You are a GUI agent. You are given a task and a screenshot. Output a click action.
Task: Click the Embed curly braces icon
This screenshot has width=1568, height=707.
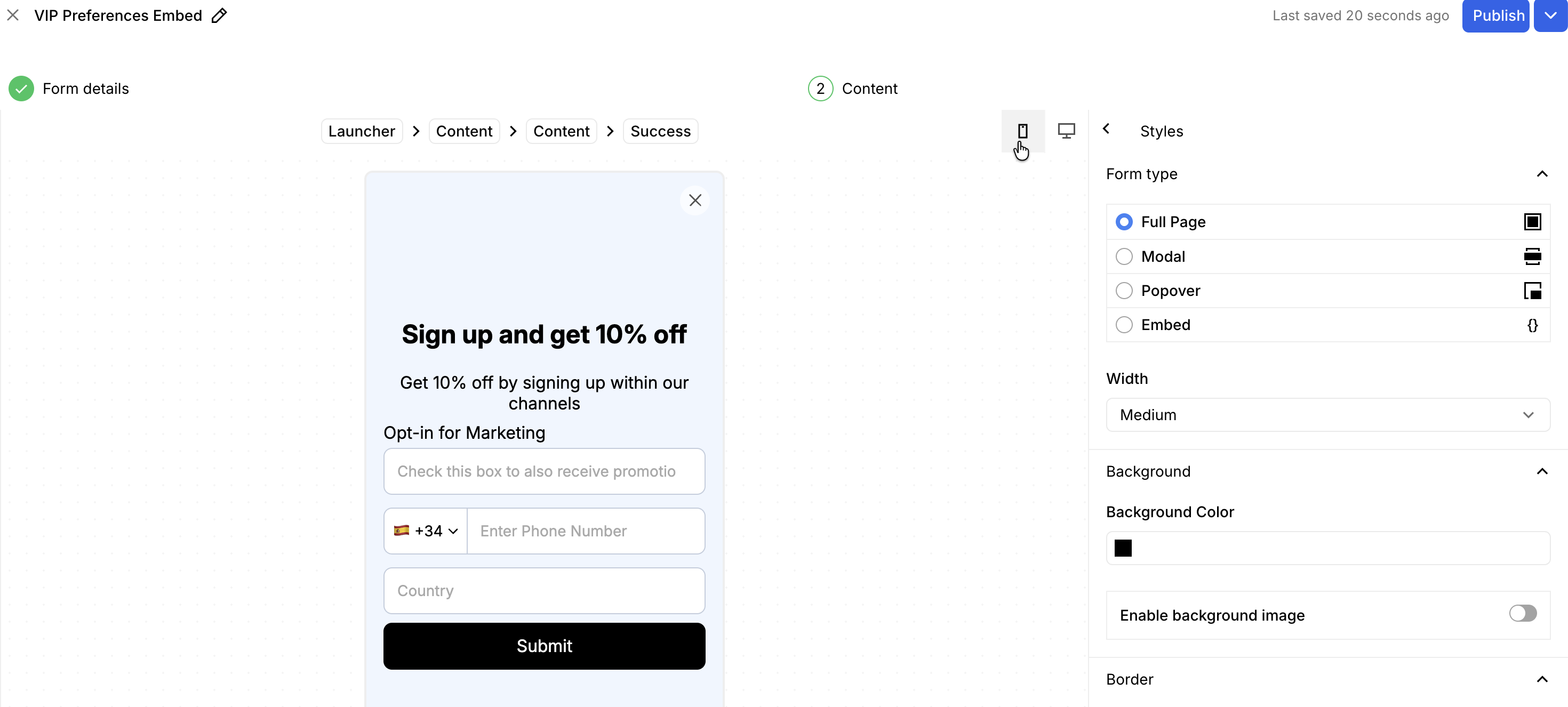pos(1532,325)
